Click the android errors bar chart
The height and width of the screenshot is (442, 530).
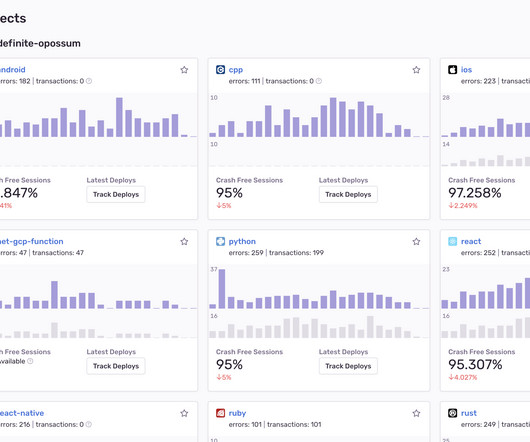(98, 117)
